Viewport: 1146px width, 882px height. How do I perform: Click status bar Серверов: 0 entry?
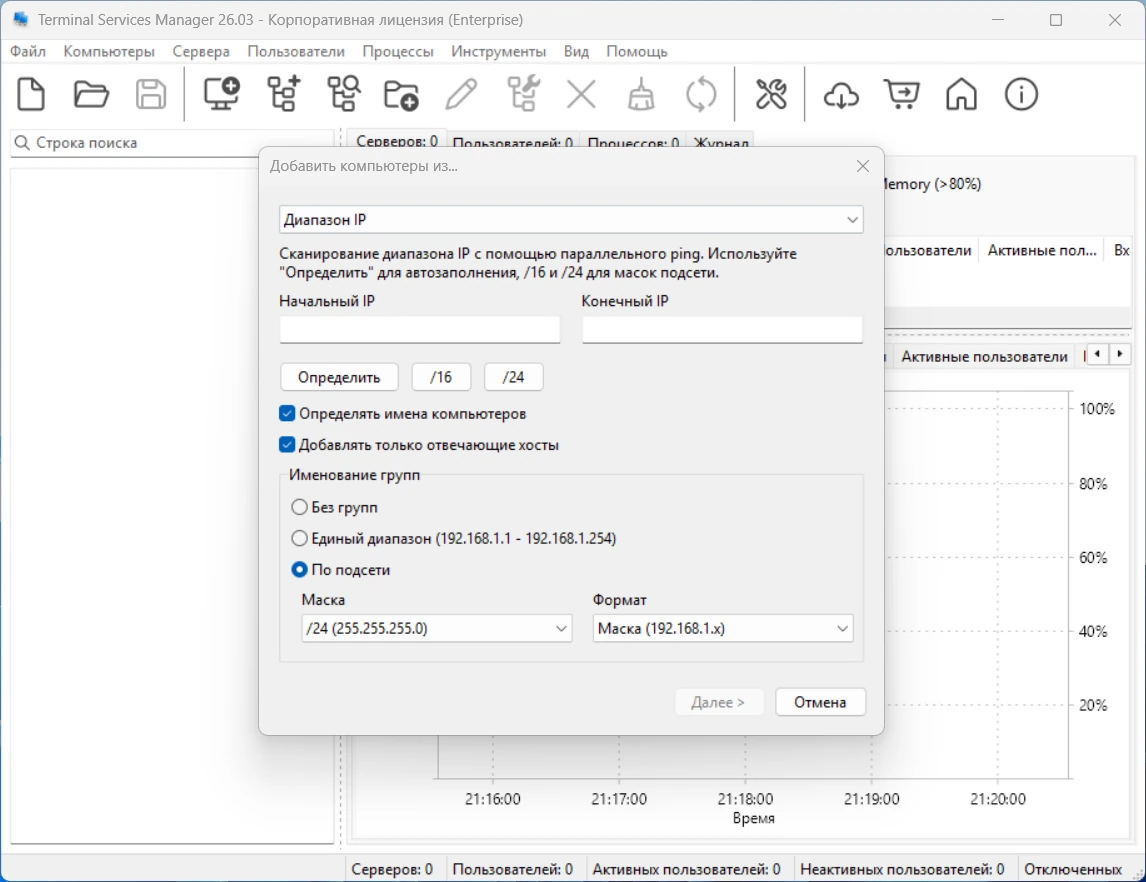click(392, 869)
